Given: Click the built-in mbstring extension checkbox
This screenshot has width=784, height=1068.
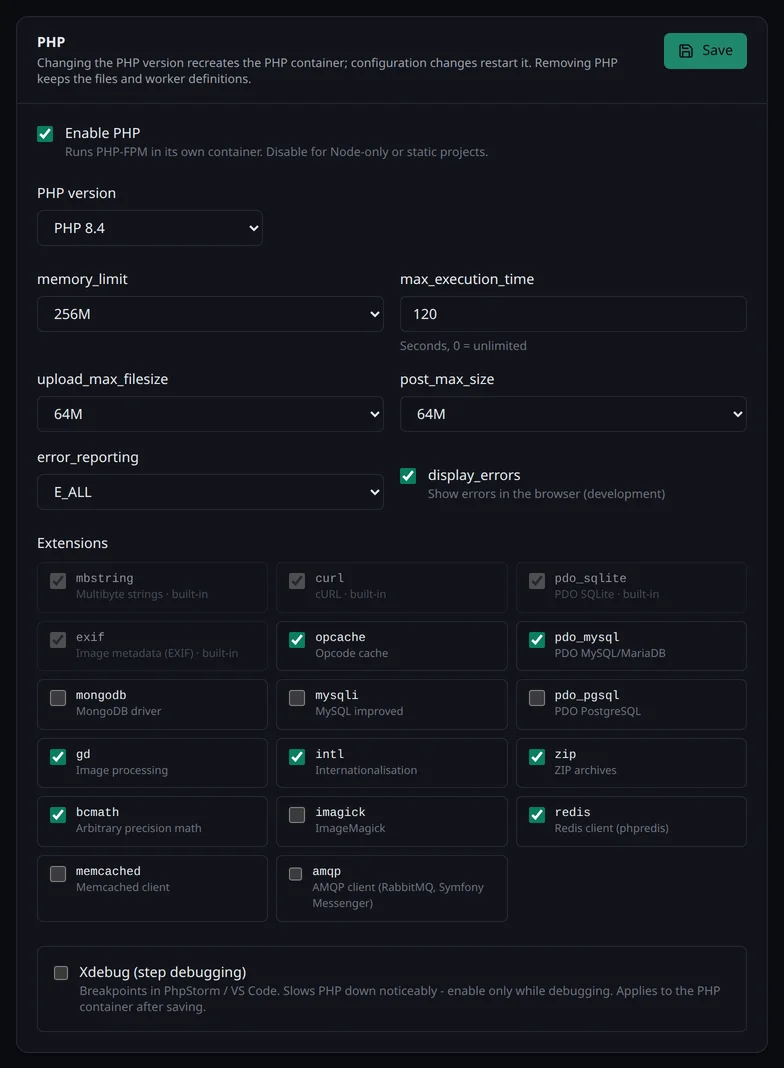Looking at the screenshot, I should (x=58, y=580).
